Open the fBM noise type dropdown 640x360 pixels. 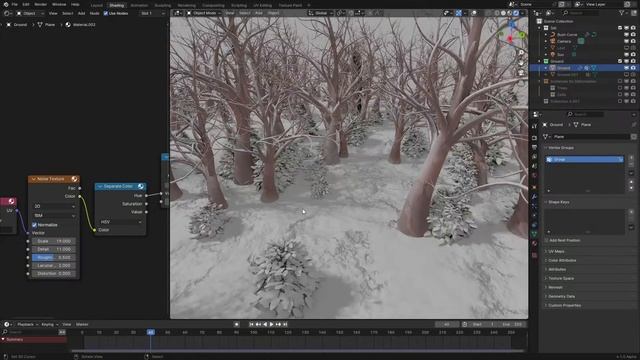point(54,215)
